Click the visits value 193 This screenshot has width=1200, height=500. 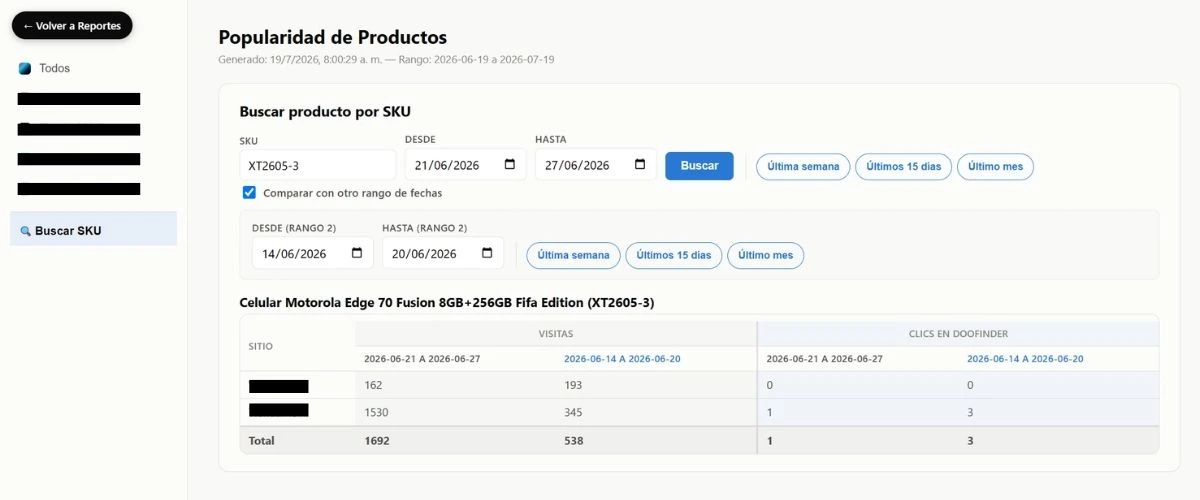(x=573, y=385)
